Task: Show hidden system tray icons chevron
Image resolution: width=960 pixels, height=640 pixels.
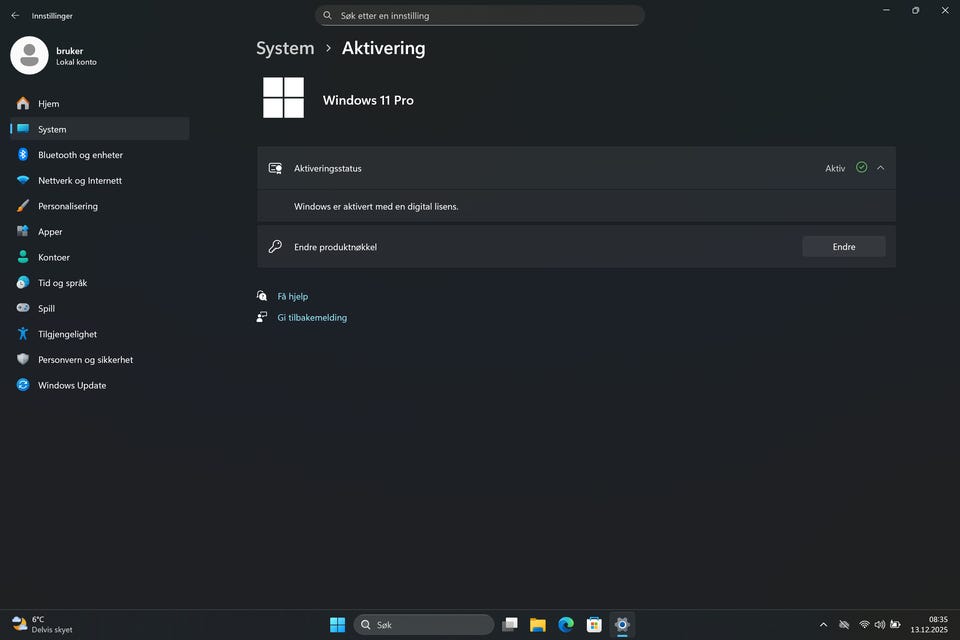Action: click(x=823, y=625)
